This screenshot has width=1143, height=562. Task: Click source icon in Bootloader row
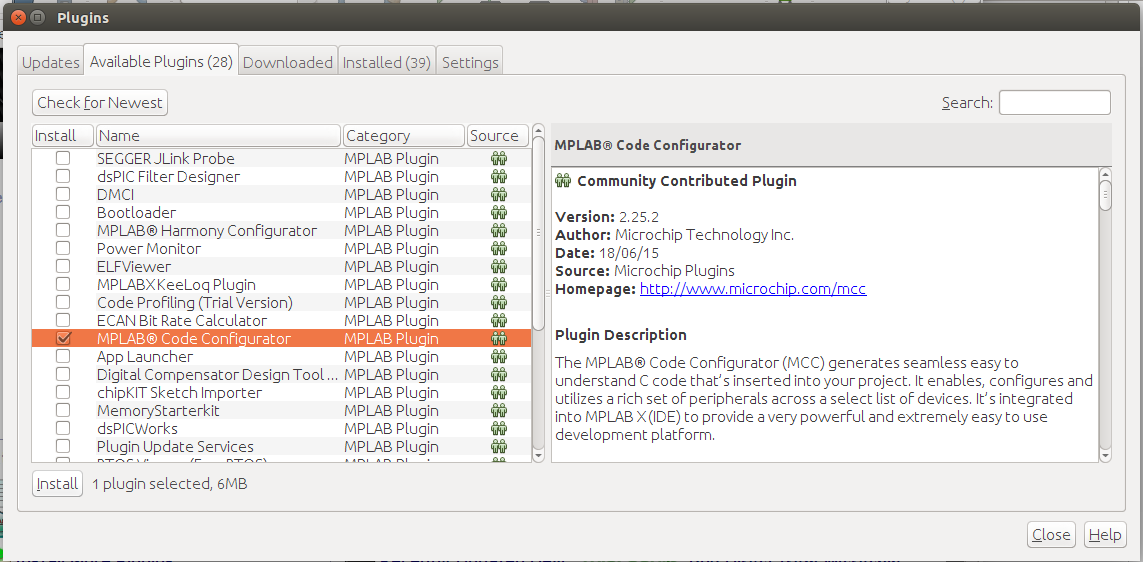click(x=499, y=212)
